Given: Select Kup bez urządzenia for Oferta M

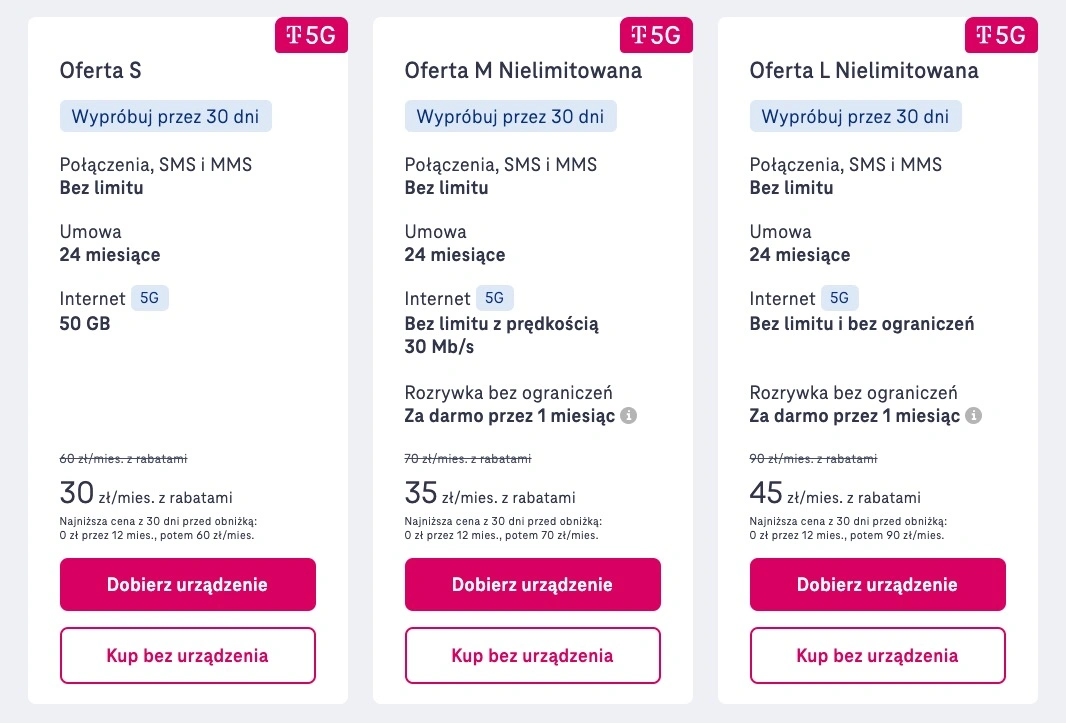Looking at the screenshot, I should 532,656.
